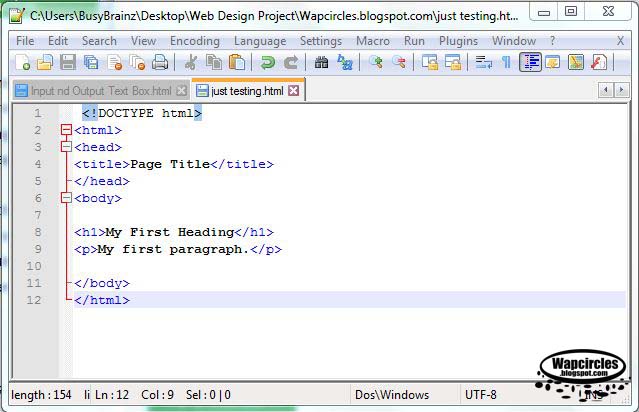Click Synchronize Horizontal Scrolling icon
This screenshot has height=412, width=639.
pyautogui.click(x=453, y=63)
